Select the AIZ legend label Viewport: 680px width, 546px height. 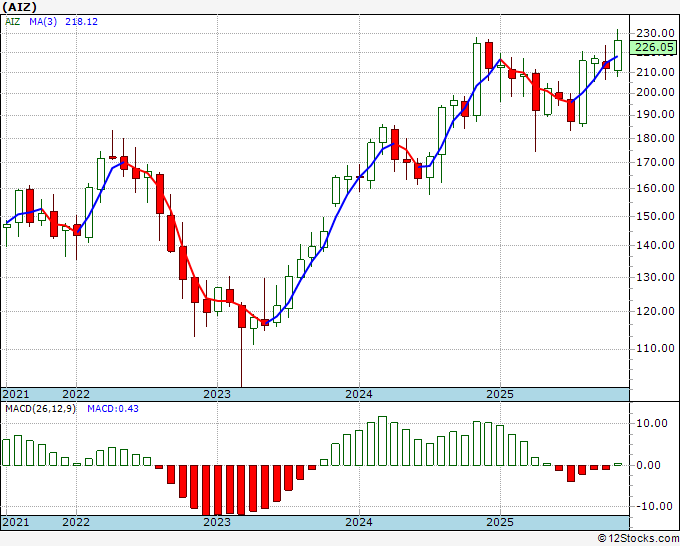[13, 21]
